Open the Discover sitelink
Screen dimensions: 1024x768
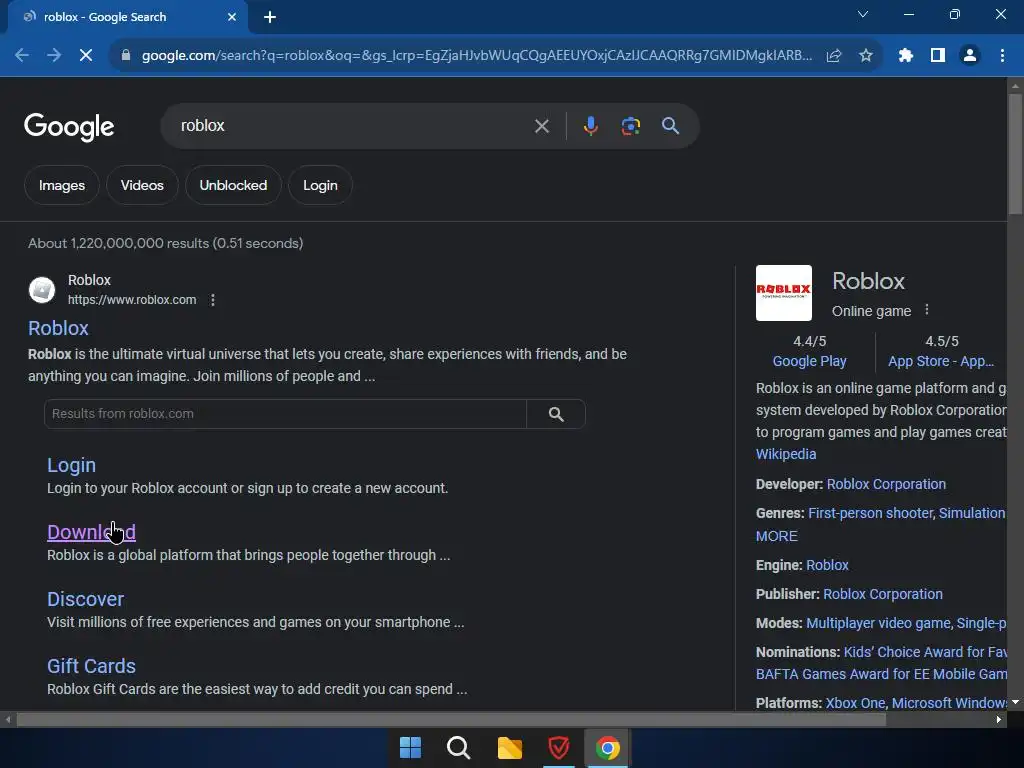(86, 600)
